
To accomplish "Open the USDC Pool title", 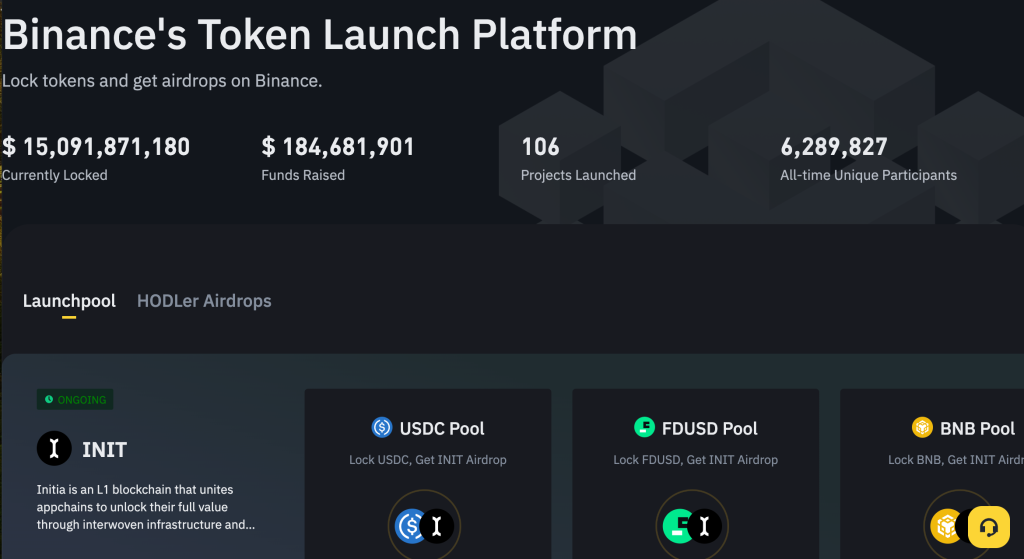I will (442, 428).
